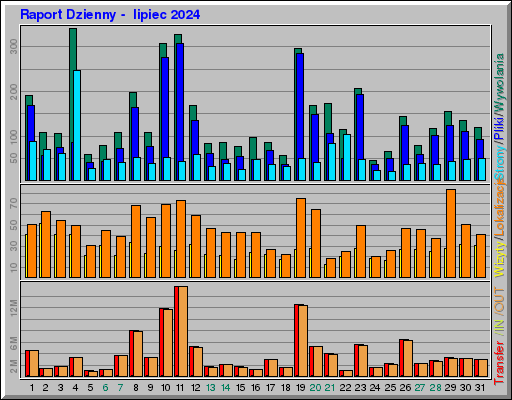Click the 'Wizyty' legend label
Viewport: 512px width, 400px height.
[499, 260]
